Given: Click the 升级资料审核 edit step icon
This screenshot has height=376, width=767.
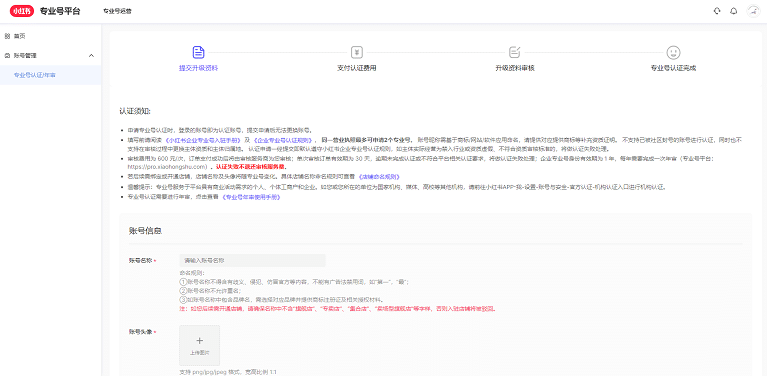Looking at the screenshot, I should click(515, 52).
